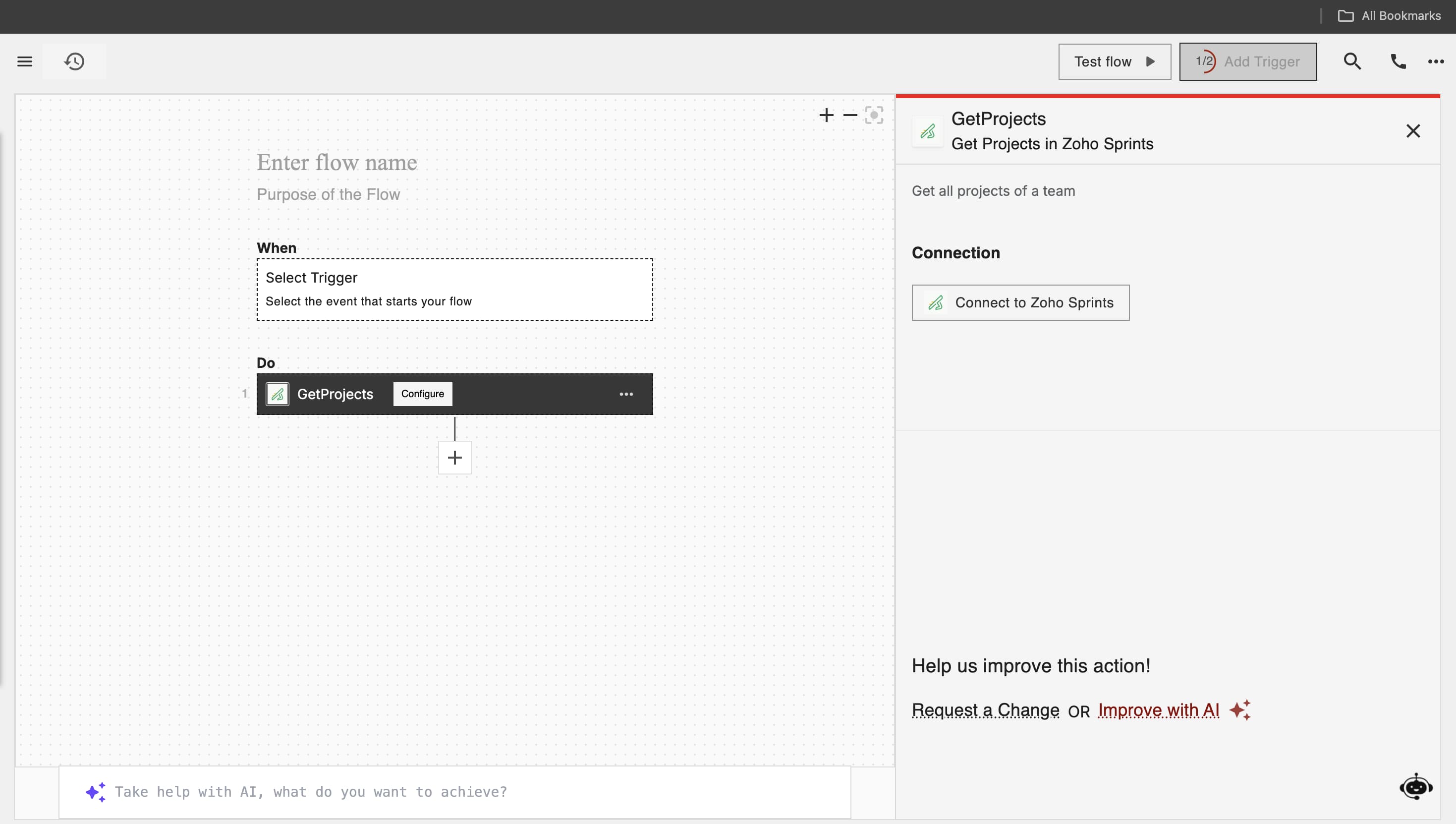
Task: Open the All Bookmarks folder
Action: [x=1389, y=16]
